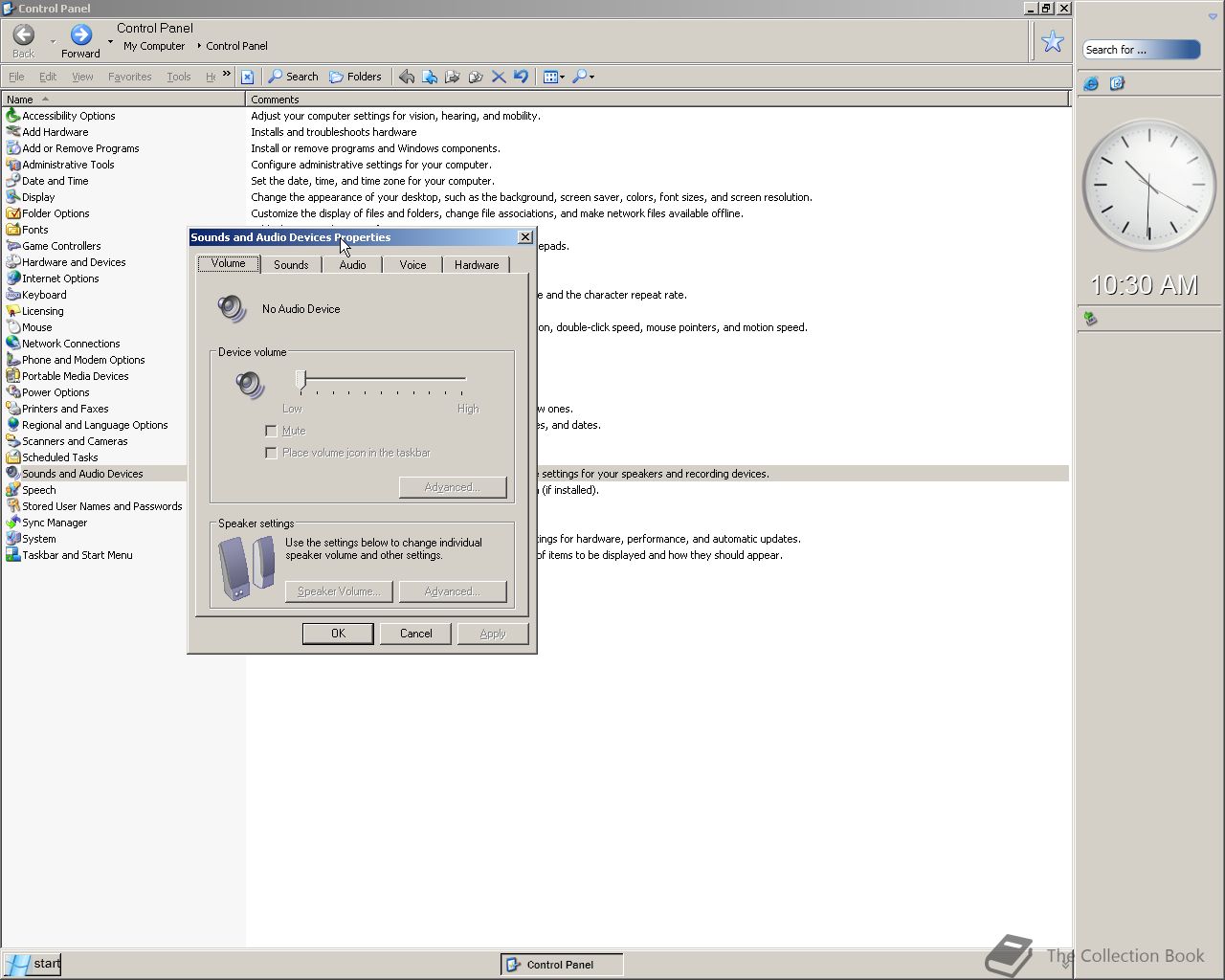Select Add or Remove Programs

73,148
